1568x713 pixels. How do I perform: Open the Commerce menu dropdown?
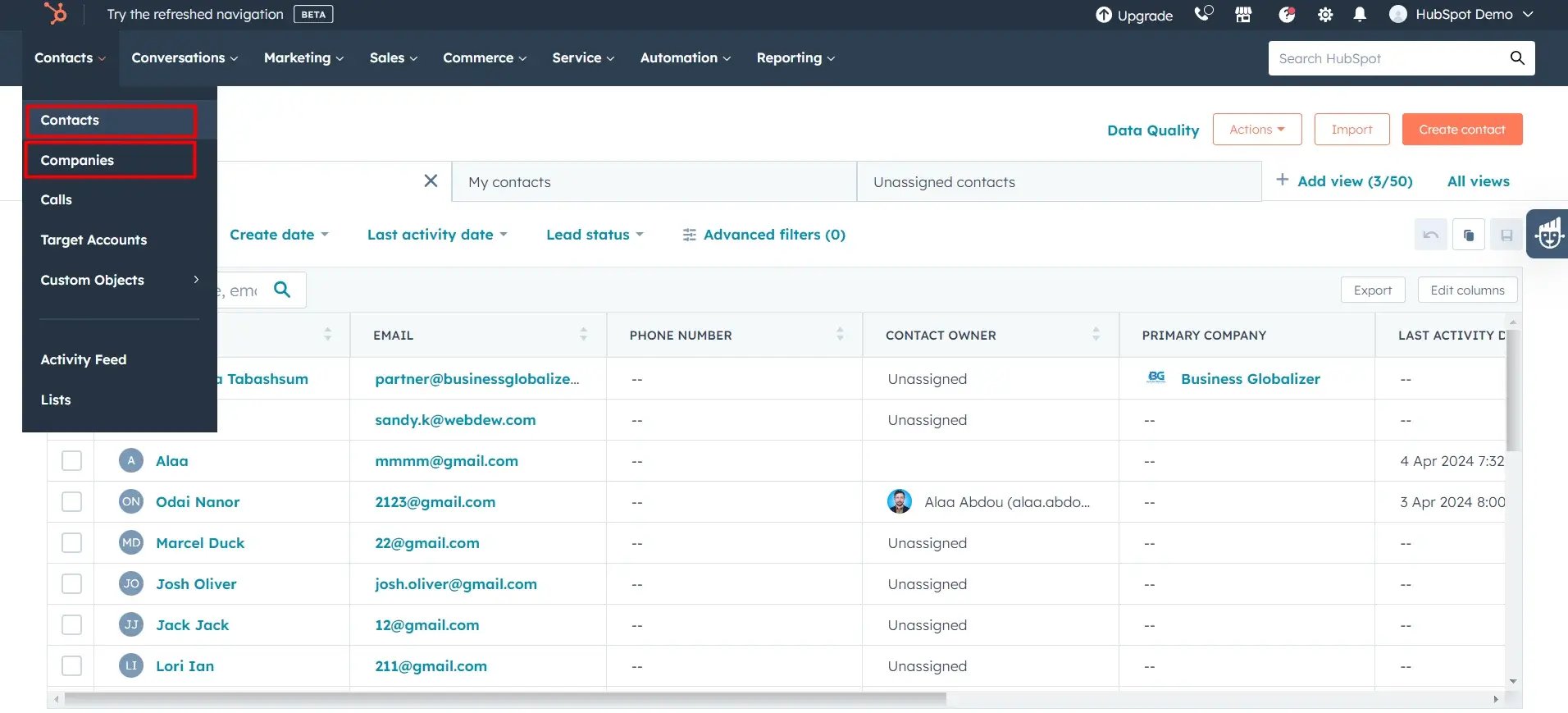pos(485,57)
